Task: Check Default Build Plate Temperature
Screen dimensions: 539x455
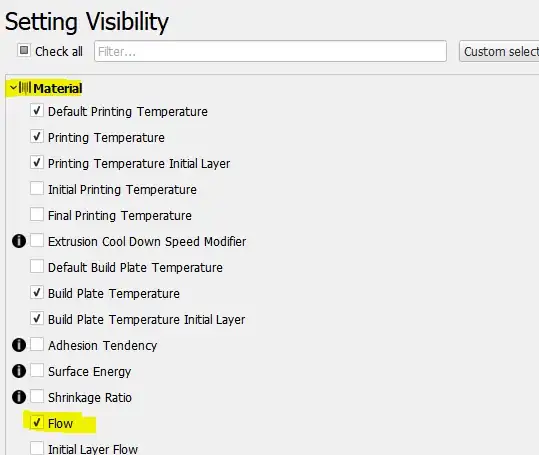Action: [x=37, y=267]
